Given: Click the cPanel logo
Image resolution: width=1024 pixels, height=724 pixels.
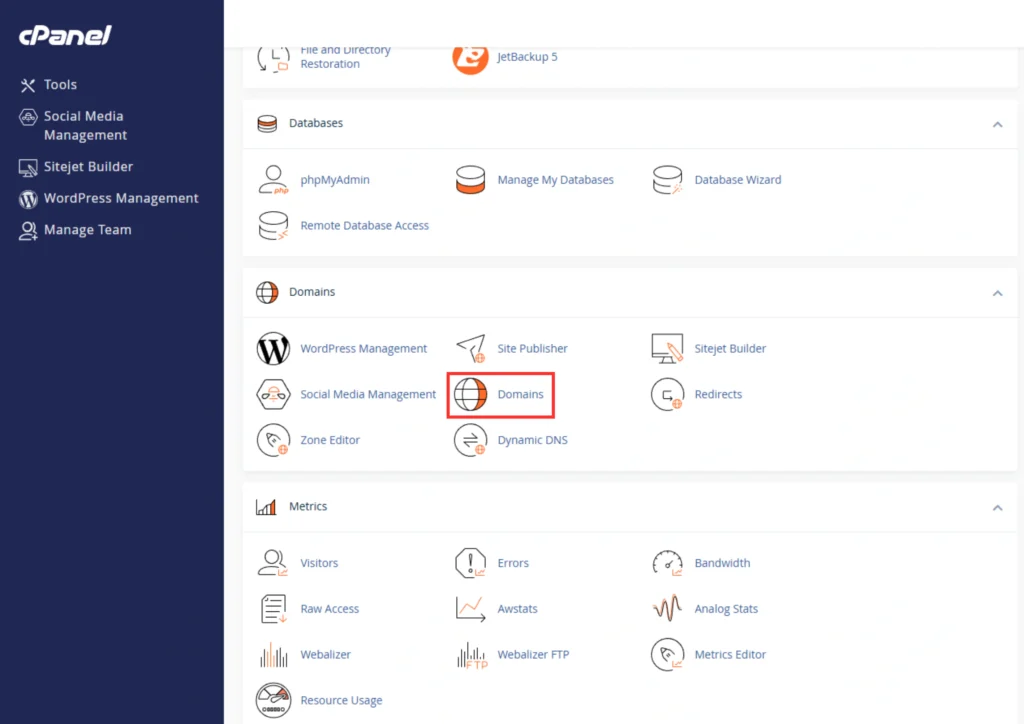Looking at the screenshot, I should [65, 35].
